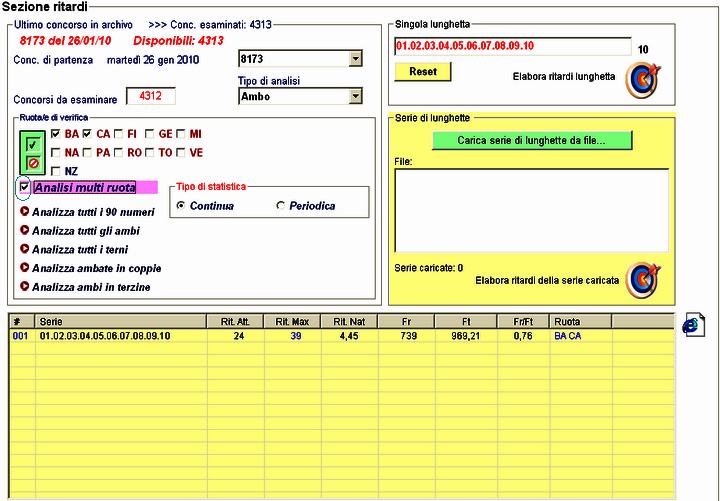Click the arrow icon for Analizza tutti gli ambi
720x501 pixels.
[25, 230]
